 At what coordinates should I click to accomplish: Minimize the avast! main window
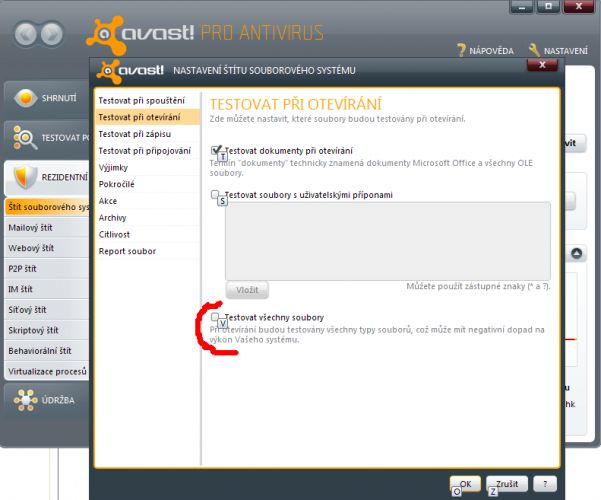point(521,6)
